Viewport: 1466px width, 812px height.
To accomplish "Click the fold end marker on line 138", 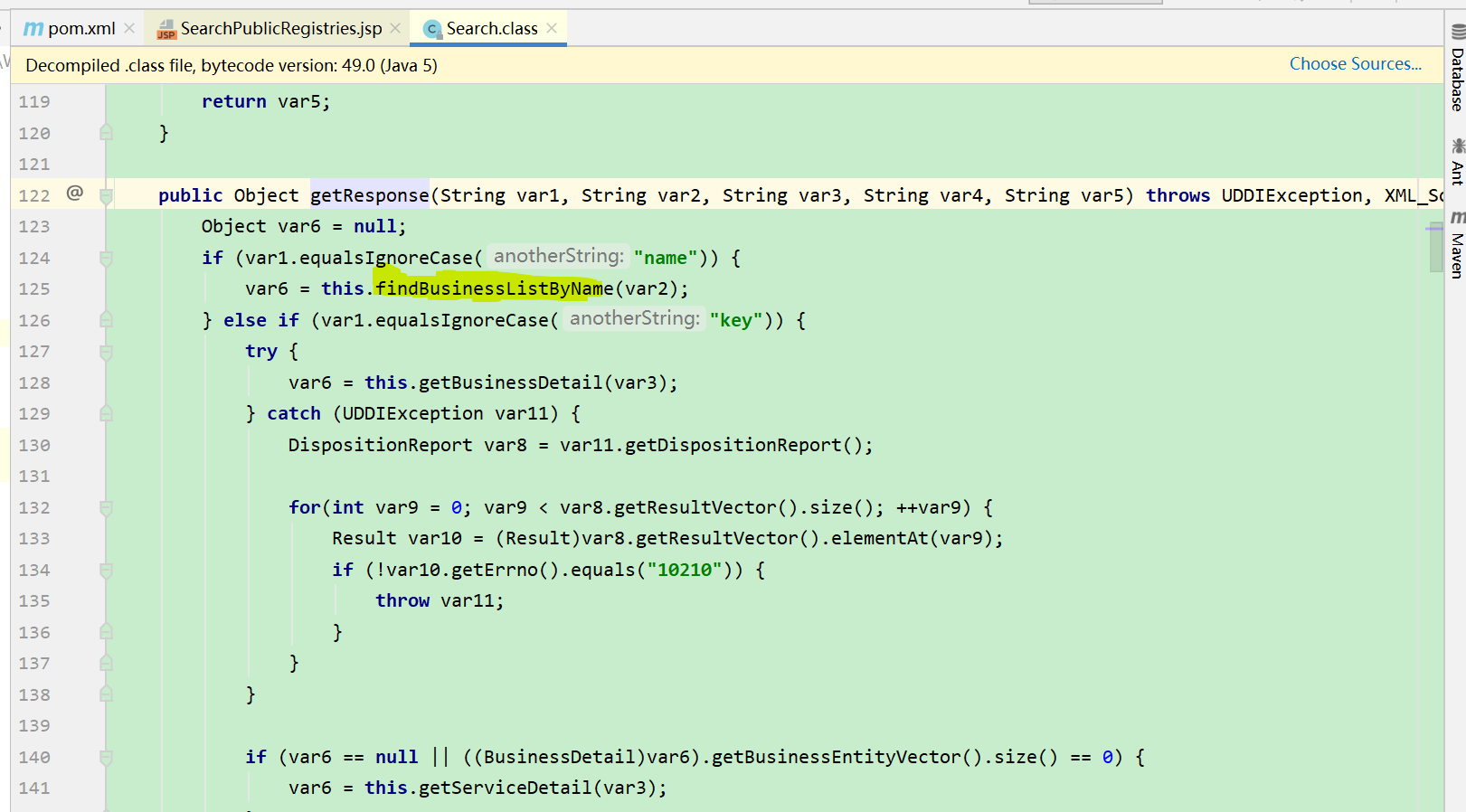I will [x=106, y=694].
